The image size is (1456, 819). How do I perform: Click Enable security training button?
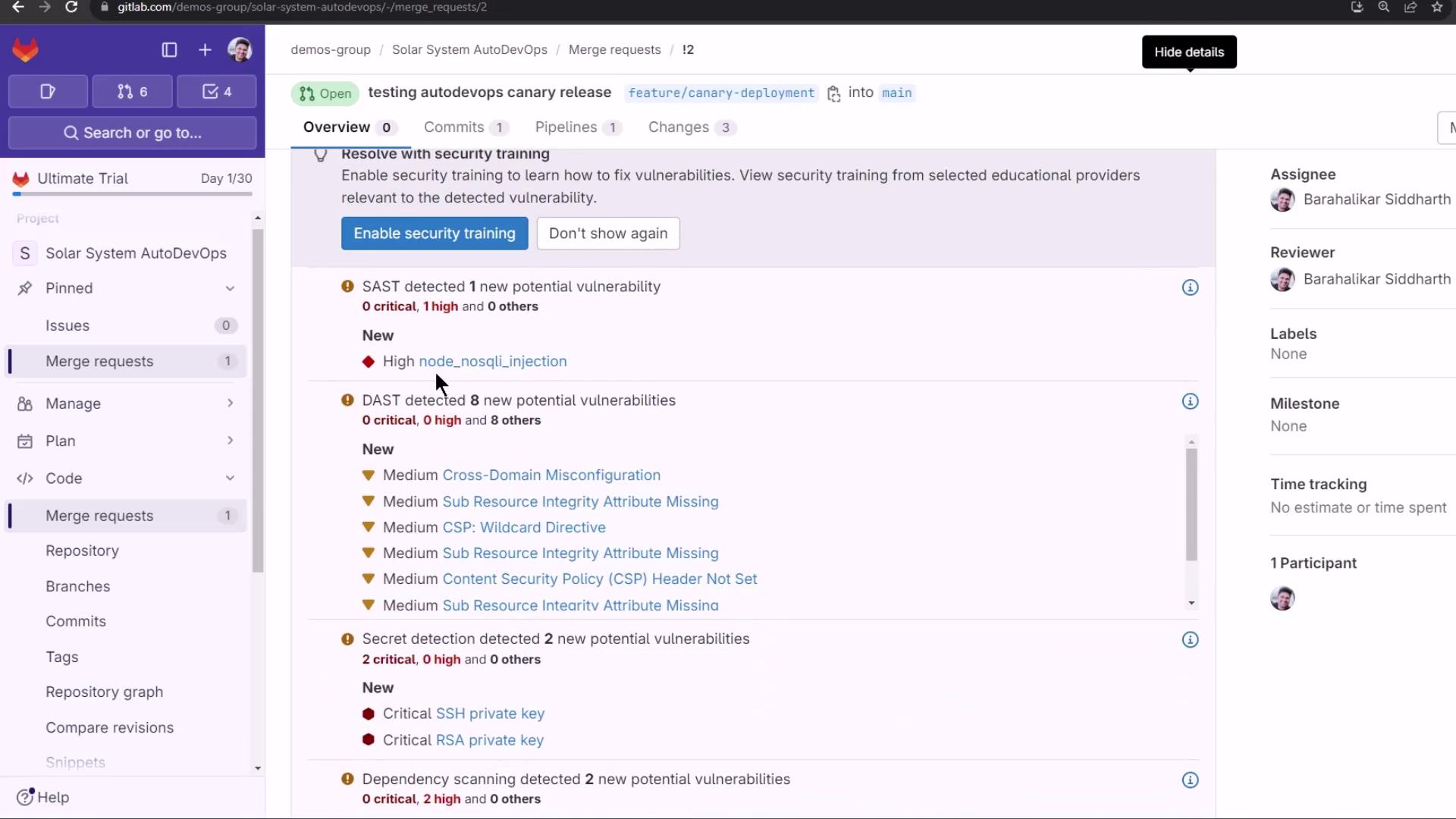[x=434, y=234]
